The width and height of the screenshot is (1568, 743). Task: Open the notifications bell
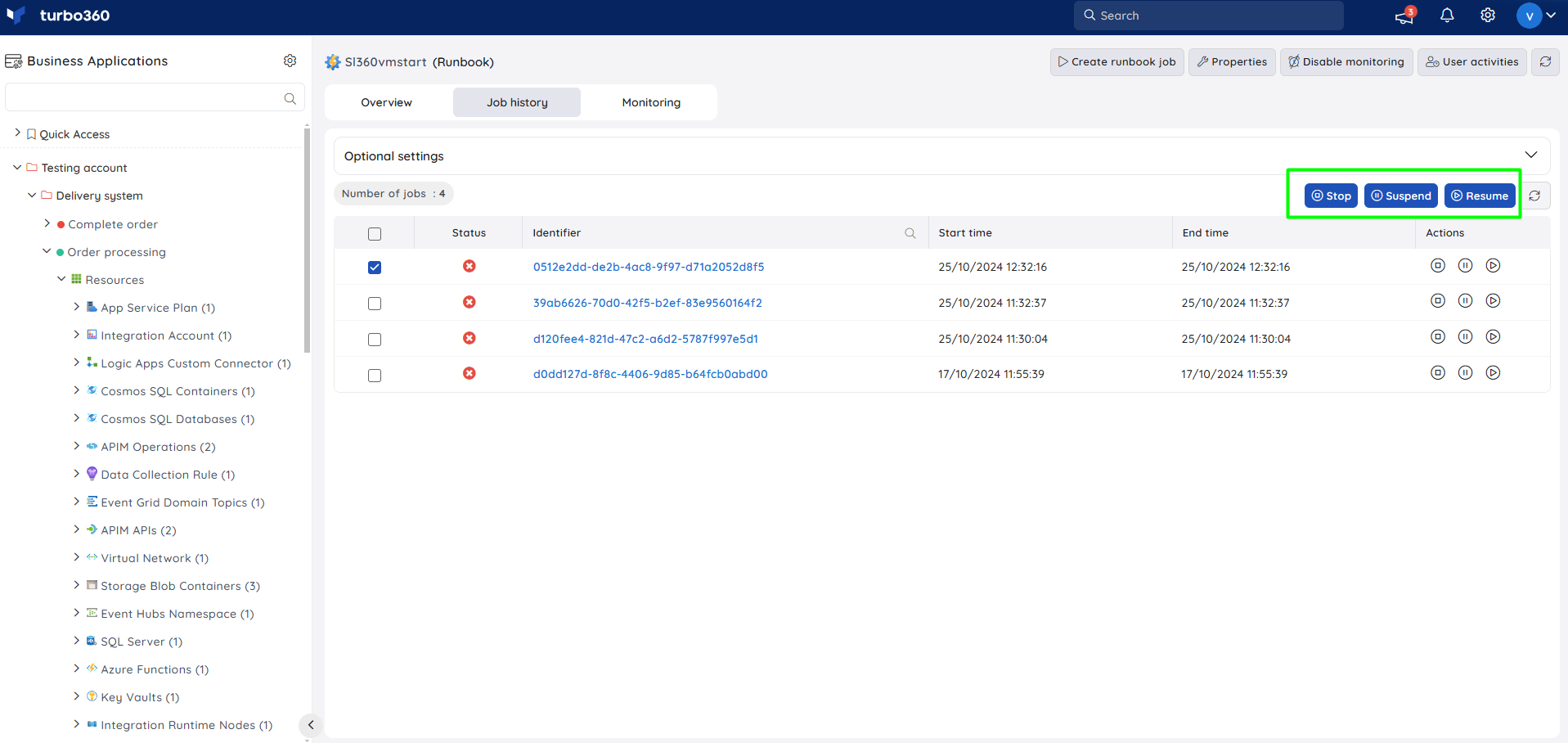[1447, 16]
